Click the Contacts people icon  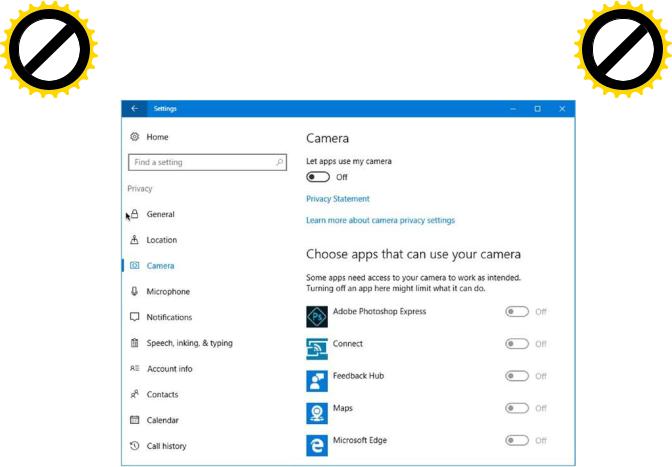[135, 394]
